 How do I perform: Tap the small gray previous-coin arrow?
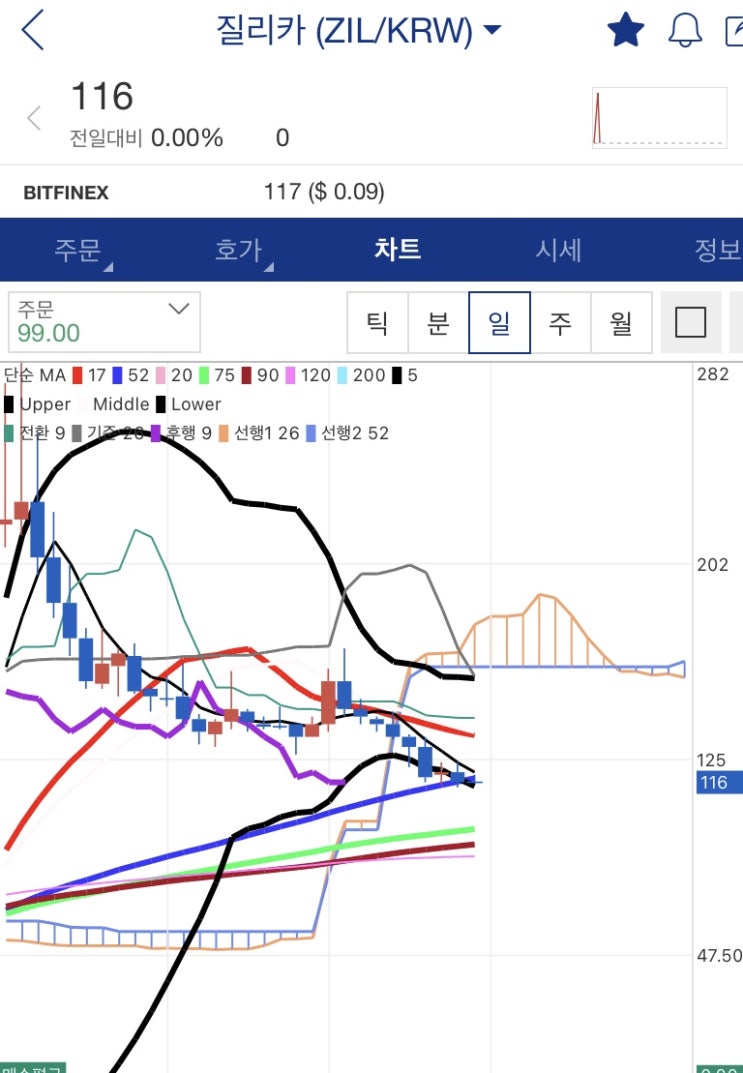tap(34, 118)
